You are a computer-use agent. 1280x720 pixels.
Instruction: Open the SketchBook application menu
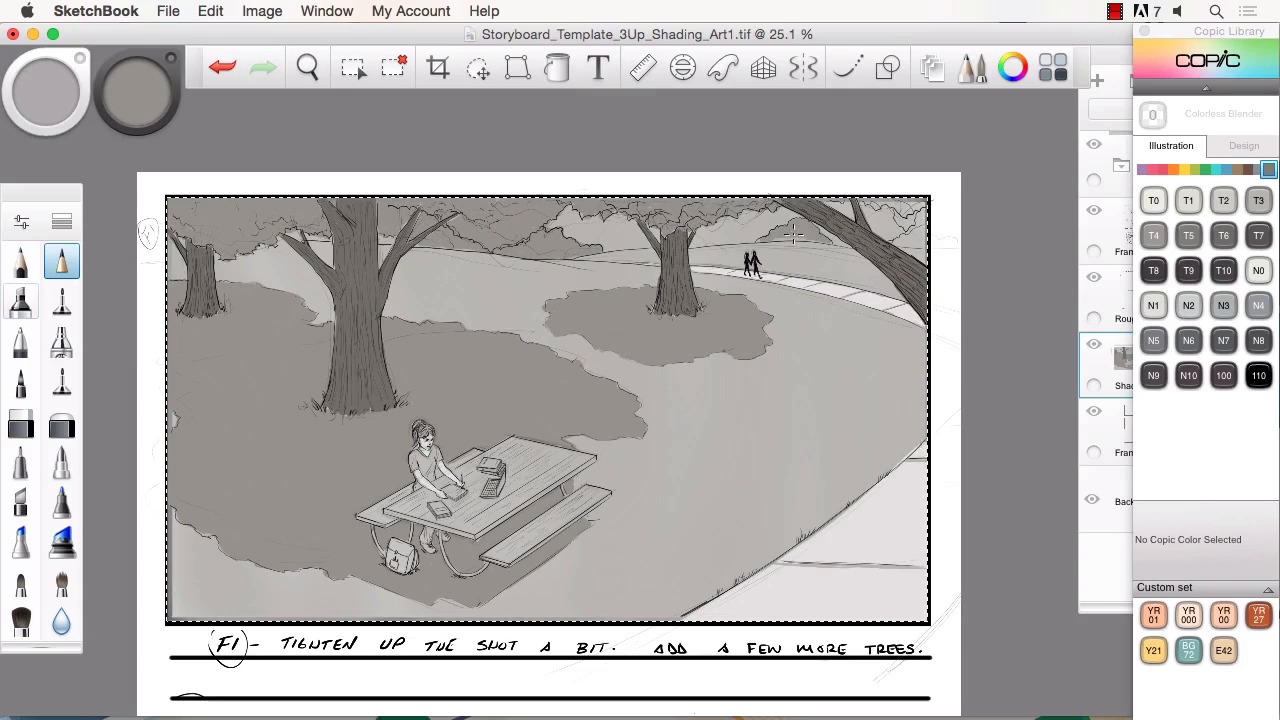(x=96, y=11)
